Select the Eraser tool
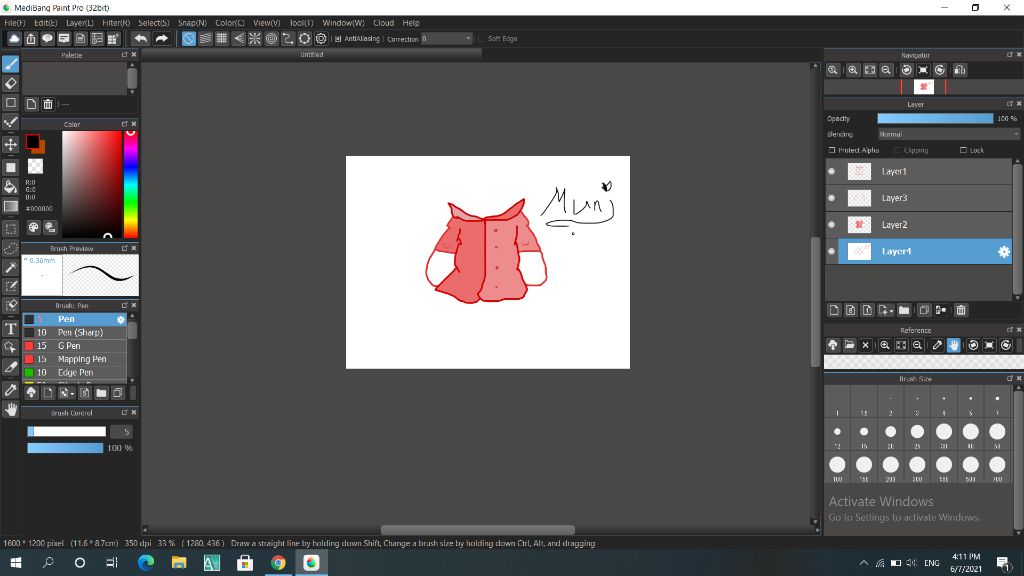 (x=10, y=84)
